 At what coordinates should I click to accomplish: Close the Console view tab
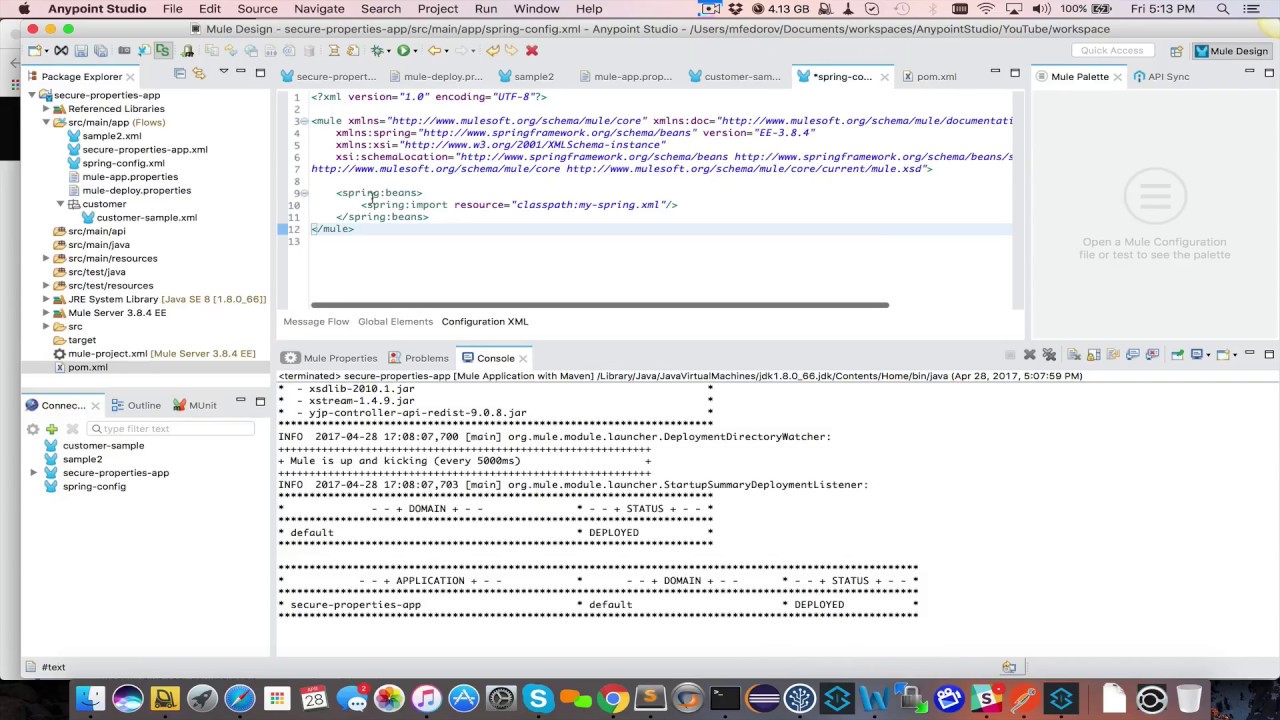[x=523, y=358]
